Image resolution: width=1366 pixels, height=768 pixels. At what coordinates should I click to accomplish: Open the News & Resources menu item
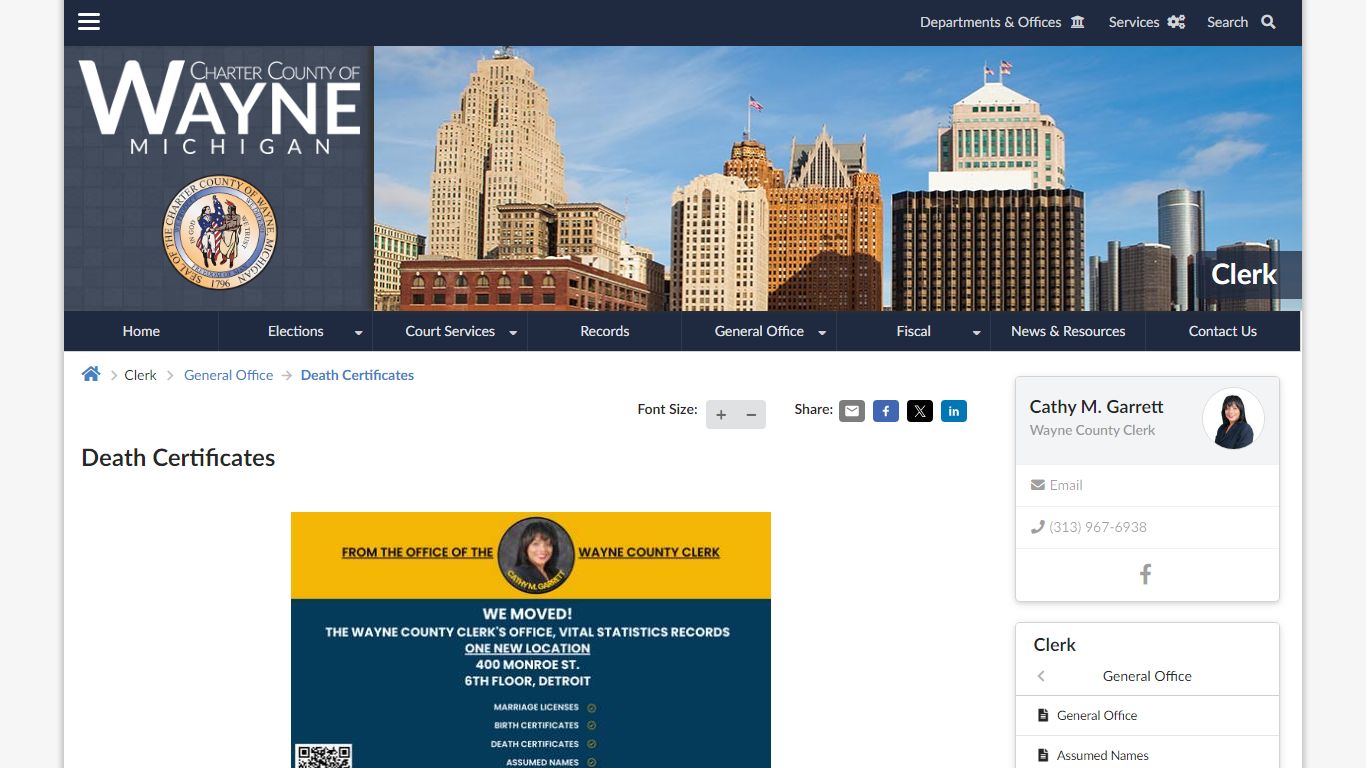(1068, 331)
